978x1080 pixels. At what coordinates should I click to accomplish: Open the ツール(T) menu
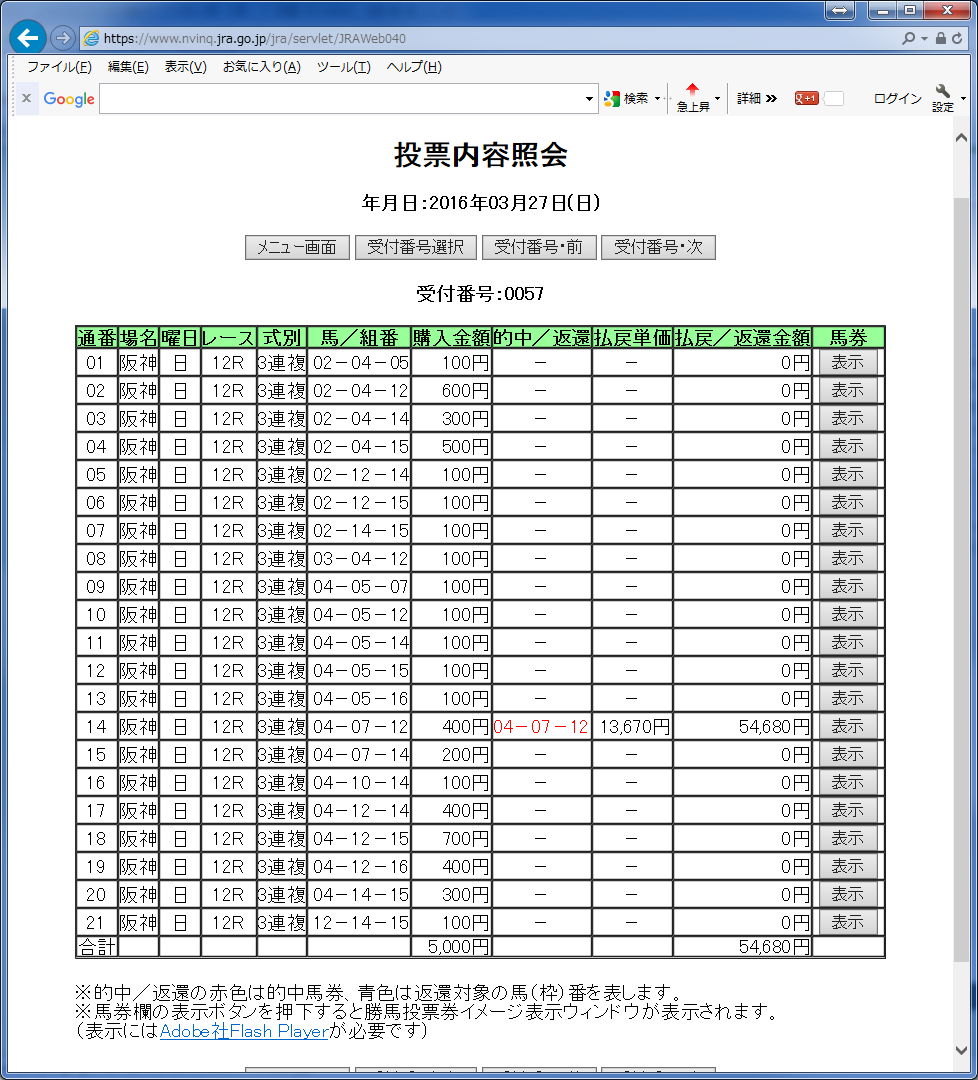point(344,67)
